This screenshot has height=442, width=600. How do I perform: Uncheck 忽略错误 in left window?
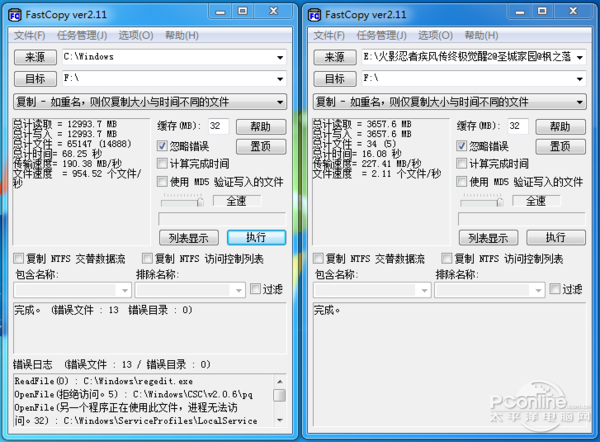click(162, 146)
